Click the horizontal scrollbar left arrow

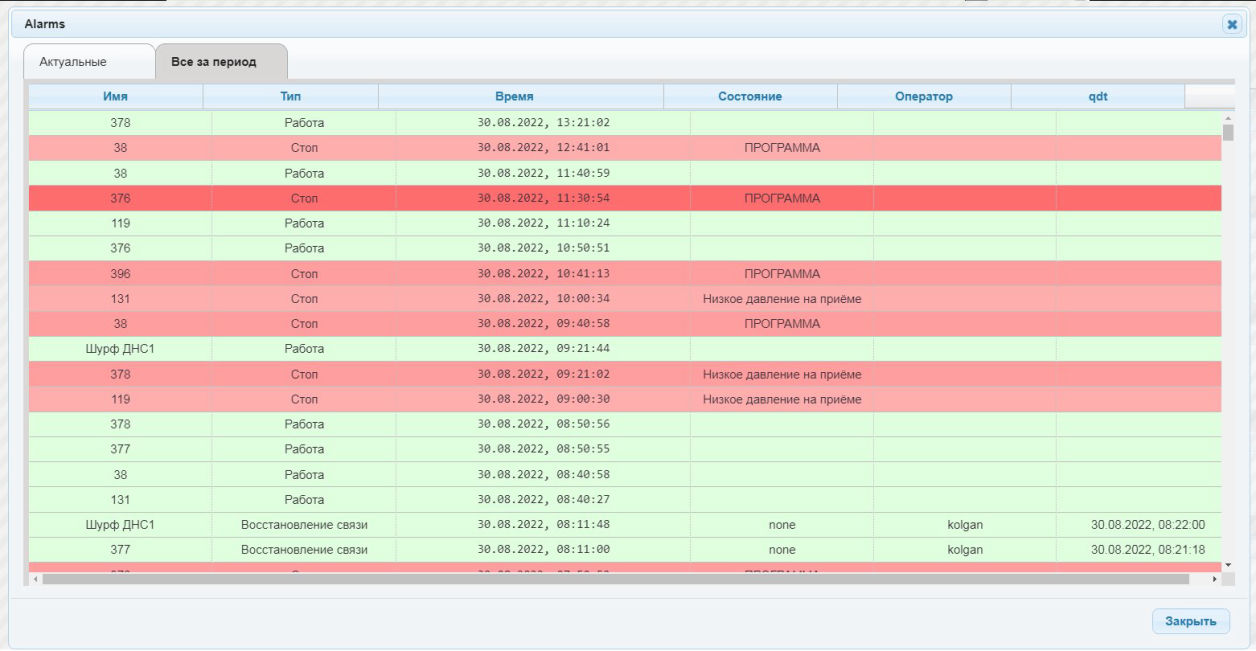click(x=35, y=579)
